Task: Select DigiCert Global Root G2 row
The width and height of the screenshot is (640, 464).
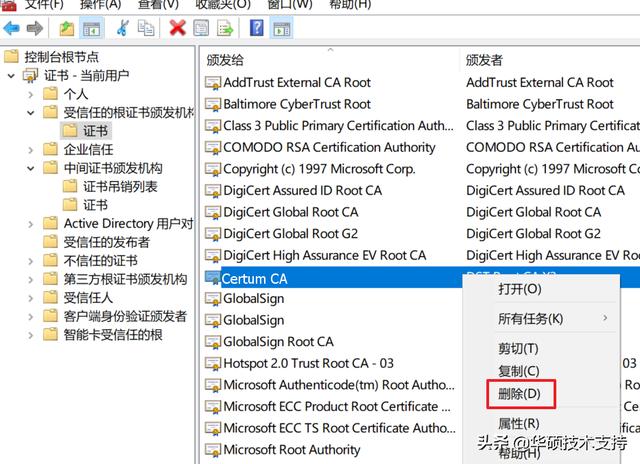Action: click(290, 234)
